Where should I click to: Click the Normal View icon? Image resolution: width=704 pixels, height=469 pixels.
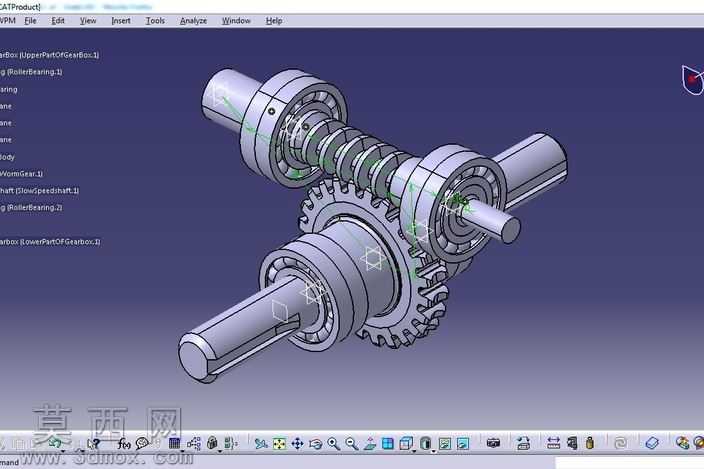370,444
